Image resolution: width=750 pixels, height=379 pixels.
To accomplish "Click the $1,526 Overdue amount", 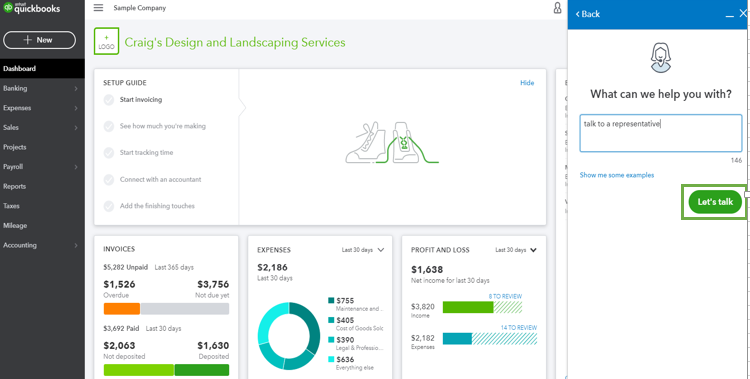I will pyautogui.click(x=119, y=284).
